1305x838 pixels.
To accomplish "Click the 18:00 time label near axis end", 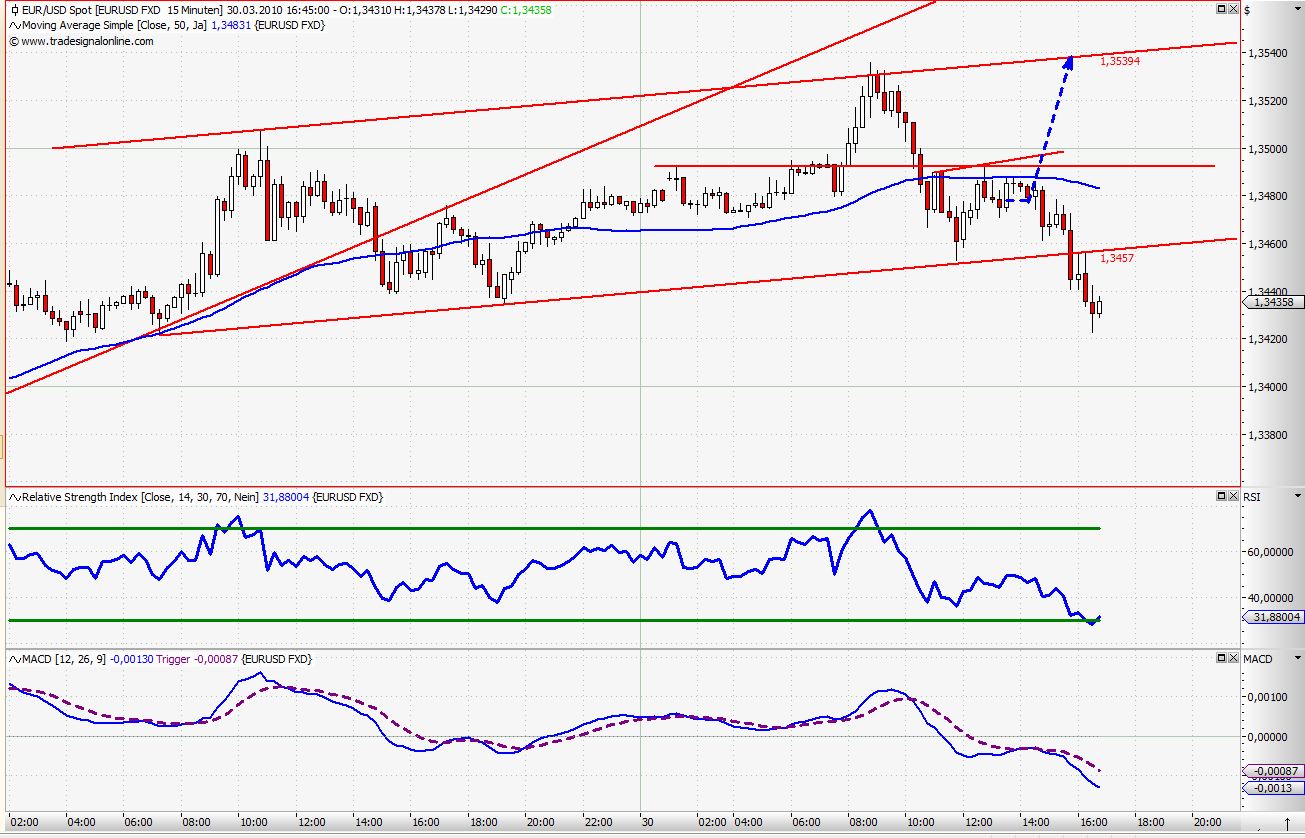I will [1150, 822].
